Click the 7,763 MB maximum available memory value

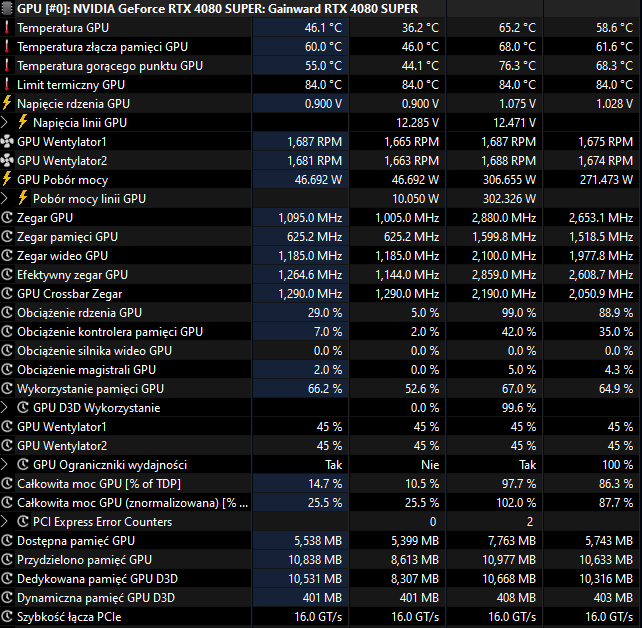(x=512, y=541)
